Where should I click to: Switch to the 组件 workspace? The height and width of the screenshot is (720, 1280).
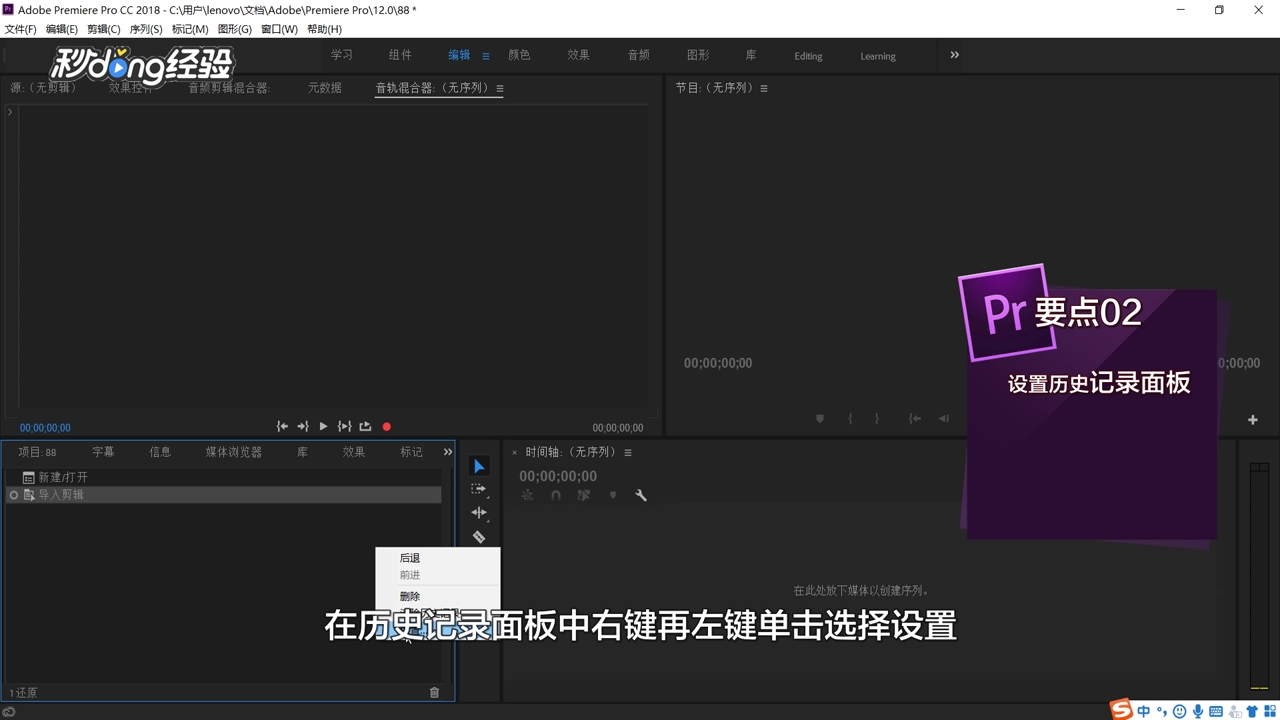pyautogui.click(x=400, y=55)
